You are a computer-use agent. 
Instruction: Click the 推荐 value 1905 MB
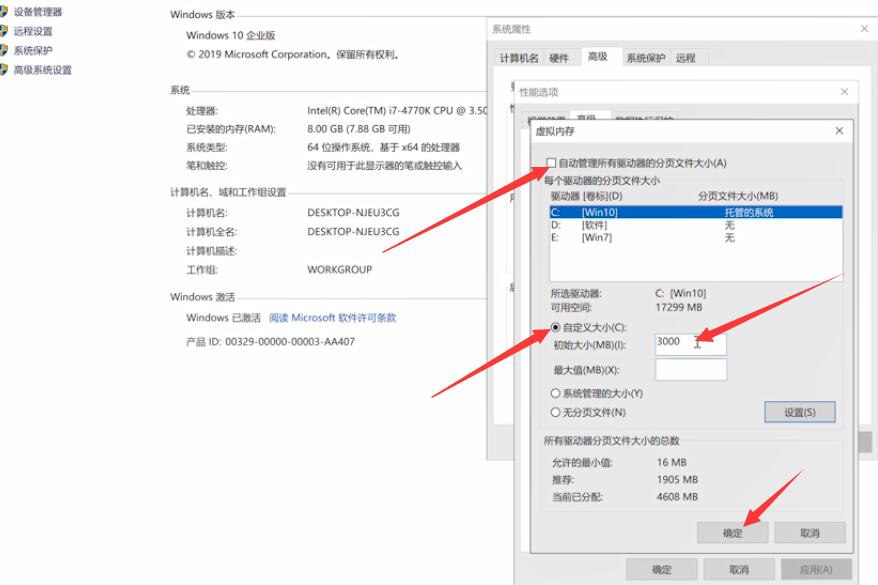pyautogui.click(x=678, y=480)
